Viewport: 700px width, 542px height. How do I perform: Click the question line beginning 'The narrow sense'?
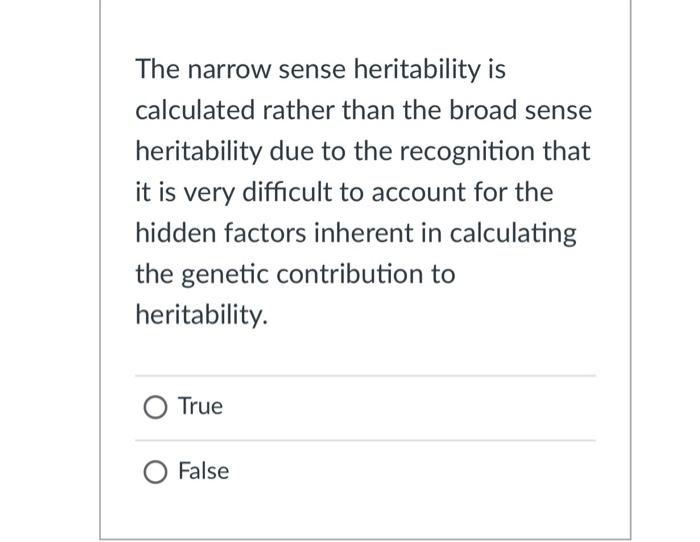[321, 70]
